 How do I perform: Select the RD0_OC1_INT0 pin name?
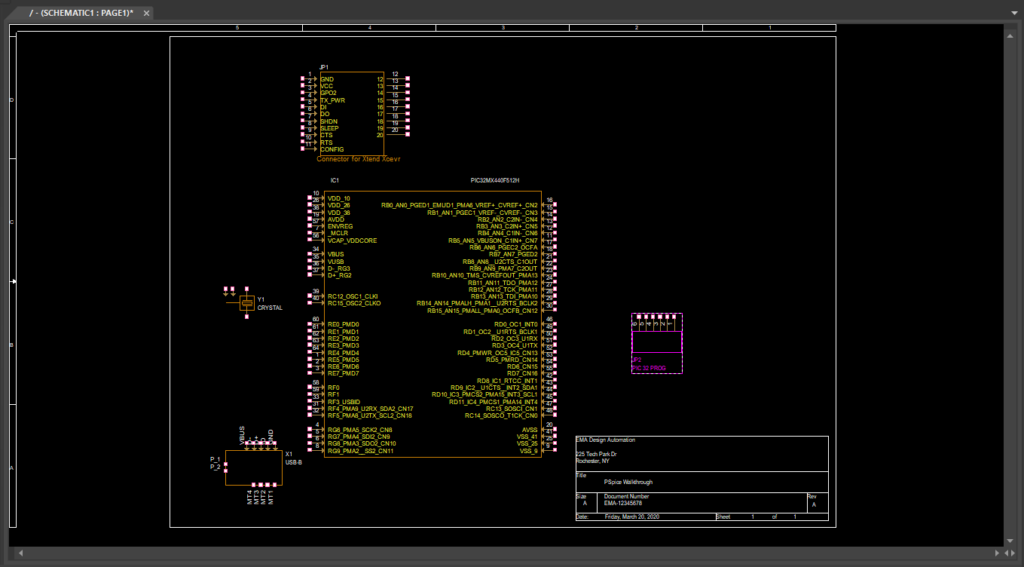tap(516, 325)
